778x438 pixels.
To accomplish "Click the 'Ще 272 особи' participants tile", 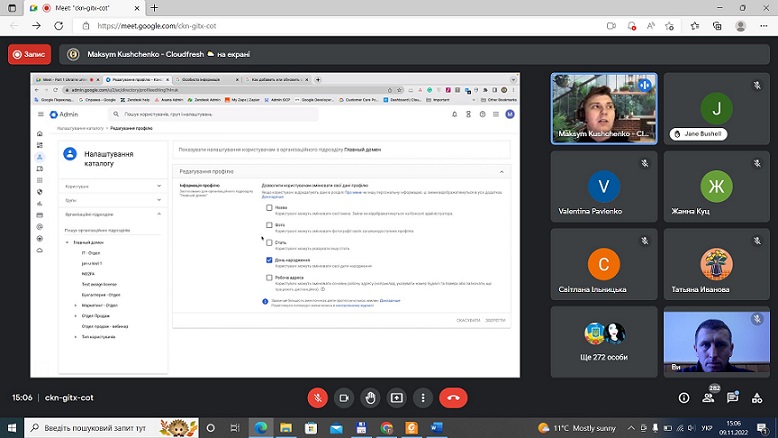I will [604, 342].
